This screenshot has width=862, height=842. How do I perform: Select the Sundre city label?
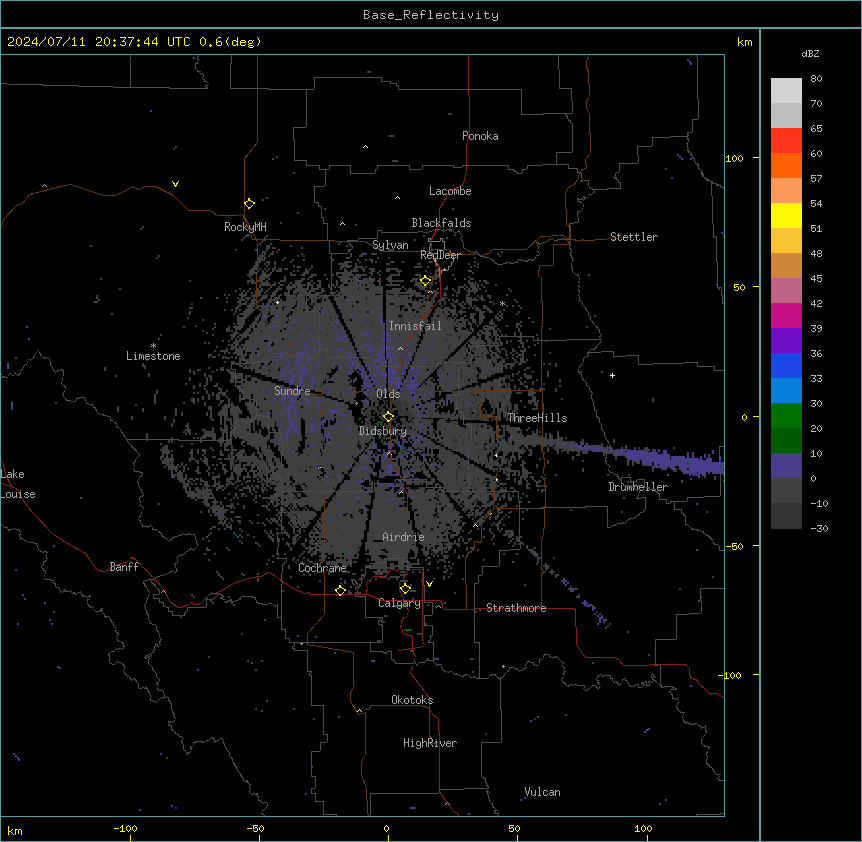[x=292, y=391]
